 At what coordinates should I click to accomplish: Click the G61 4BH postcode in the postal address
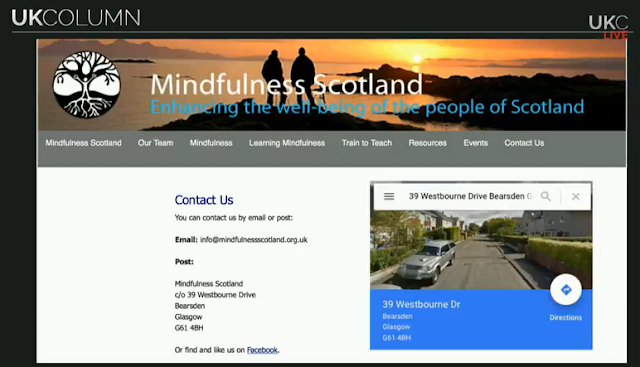coord(189,328)
